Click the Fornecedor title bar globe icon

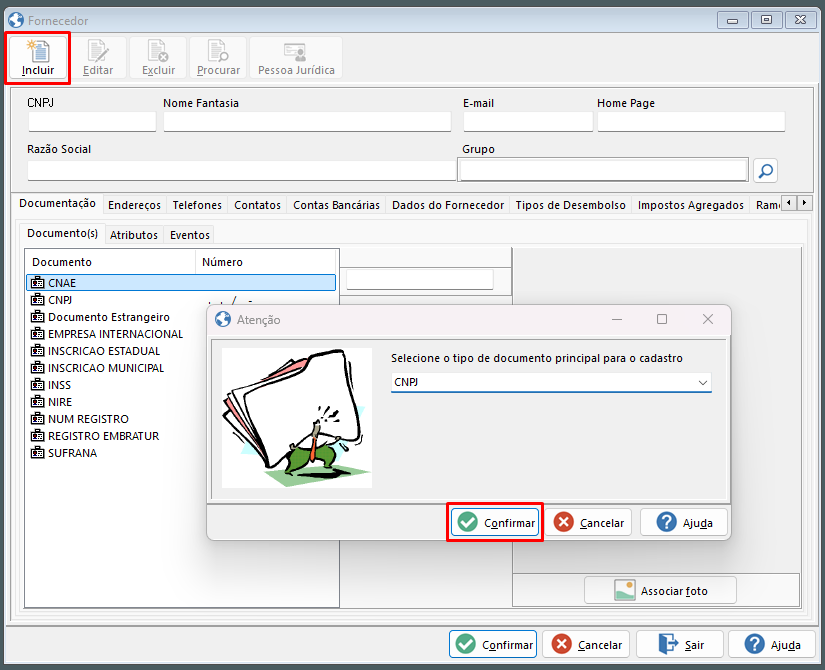tap(16, 20)
